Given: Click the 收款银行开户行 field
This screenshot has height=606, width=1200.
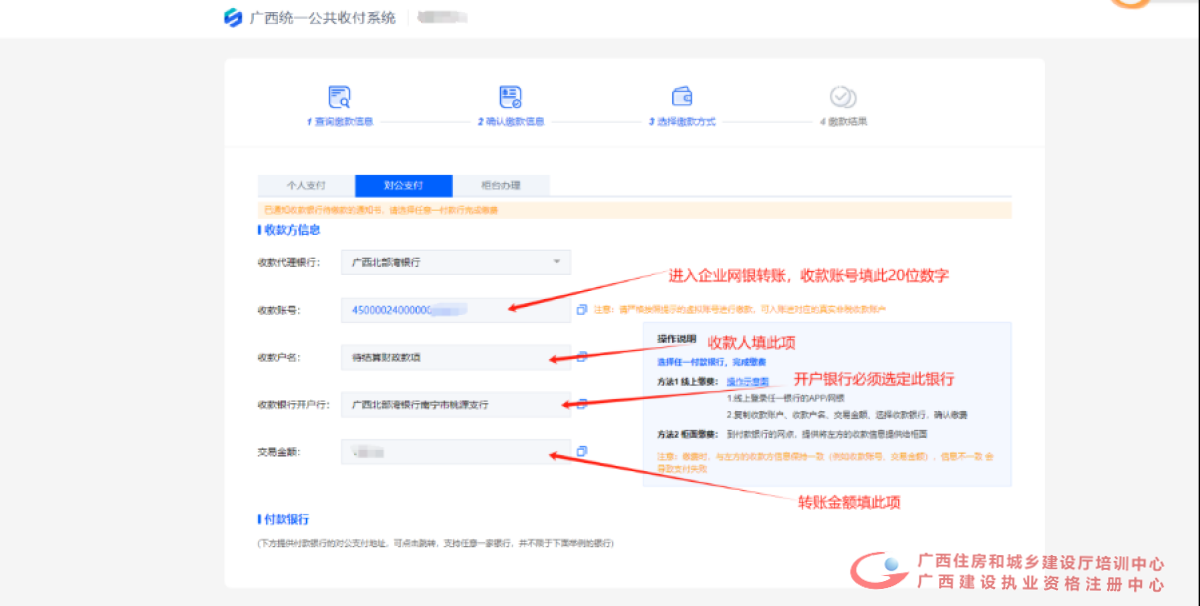Looking at the screenshot, I should click(x=455, y=404).
